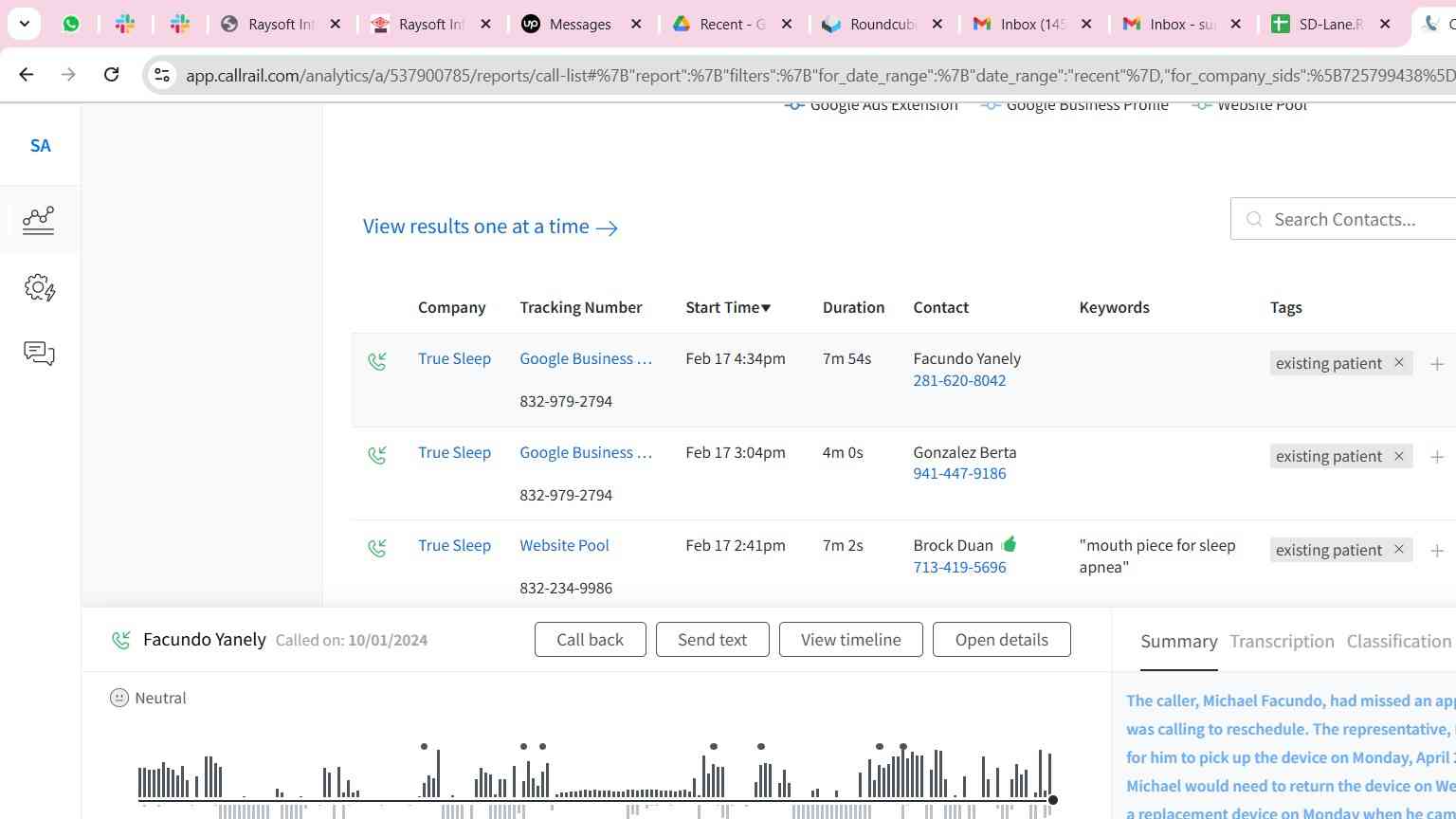The width and height of the screenshot is (1456, 819).
Task: Remove existing patient tag from Brock Duan row
Action: 1398,550
